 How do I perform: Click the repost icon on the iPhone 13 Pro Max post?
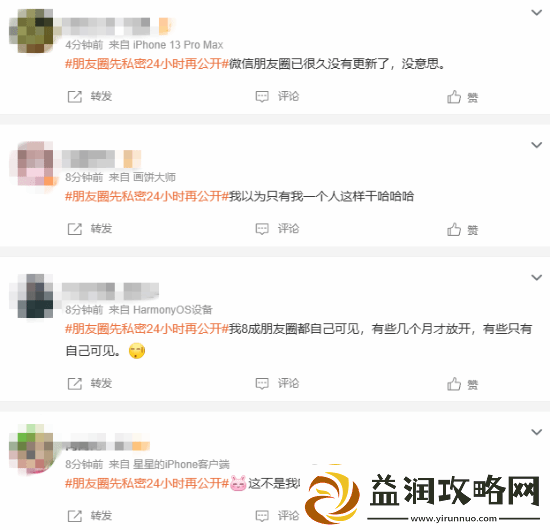click(74, 96)
